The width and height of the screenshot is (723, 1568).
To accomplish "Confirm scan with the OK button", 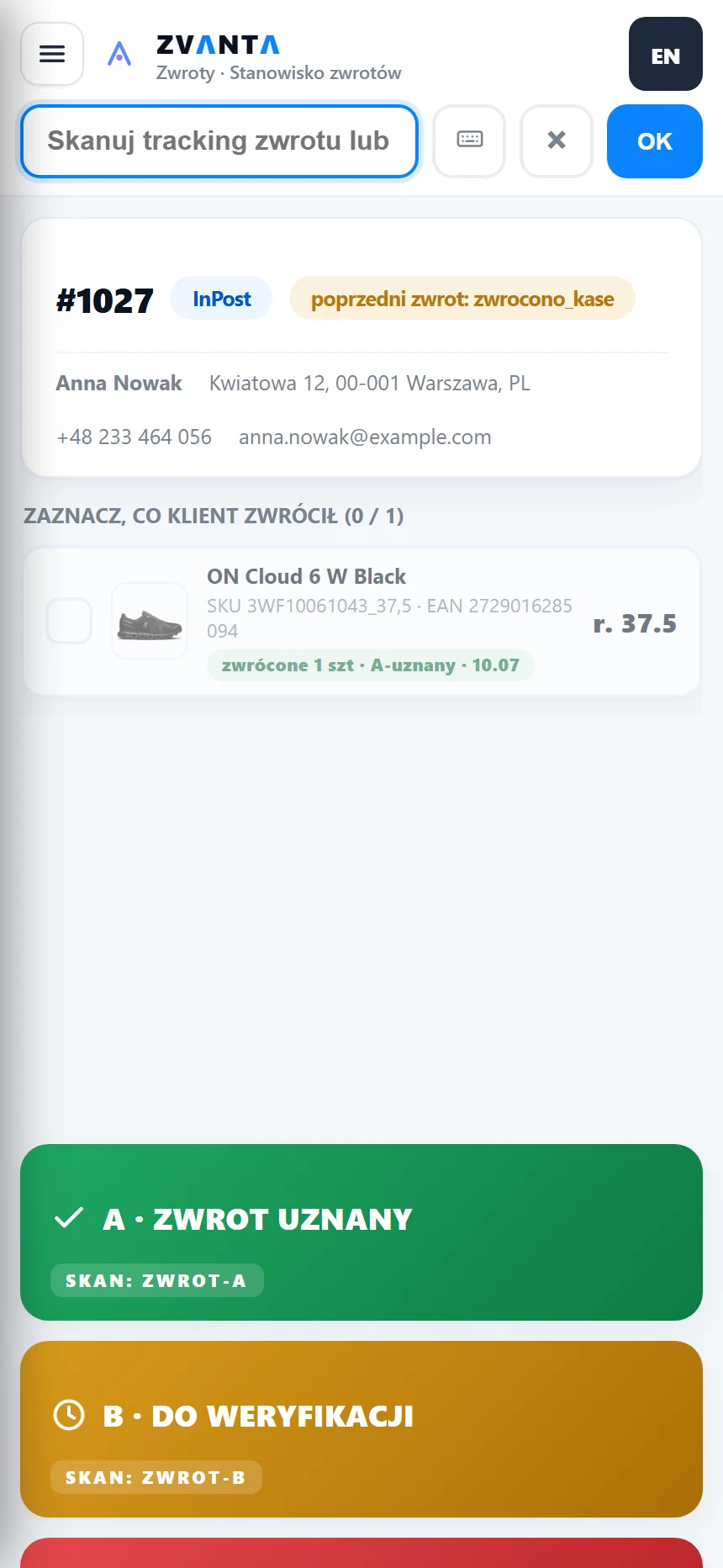I will point(654,140).
